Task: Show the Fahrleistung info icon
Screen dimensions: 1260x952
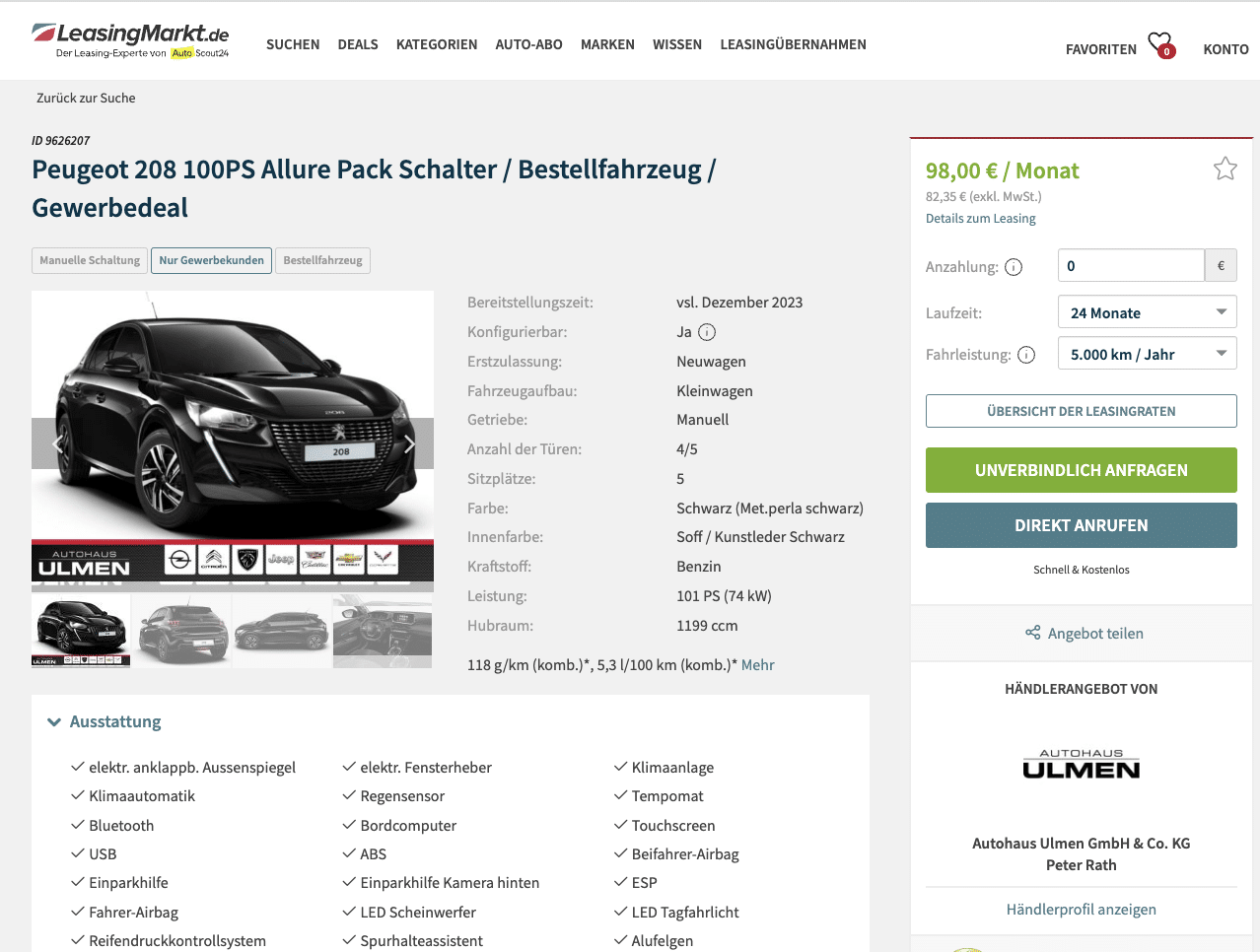Action: point(1026,355)
